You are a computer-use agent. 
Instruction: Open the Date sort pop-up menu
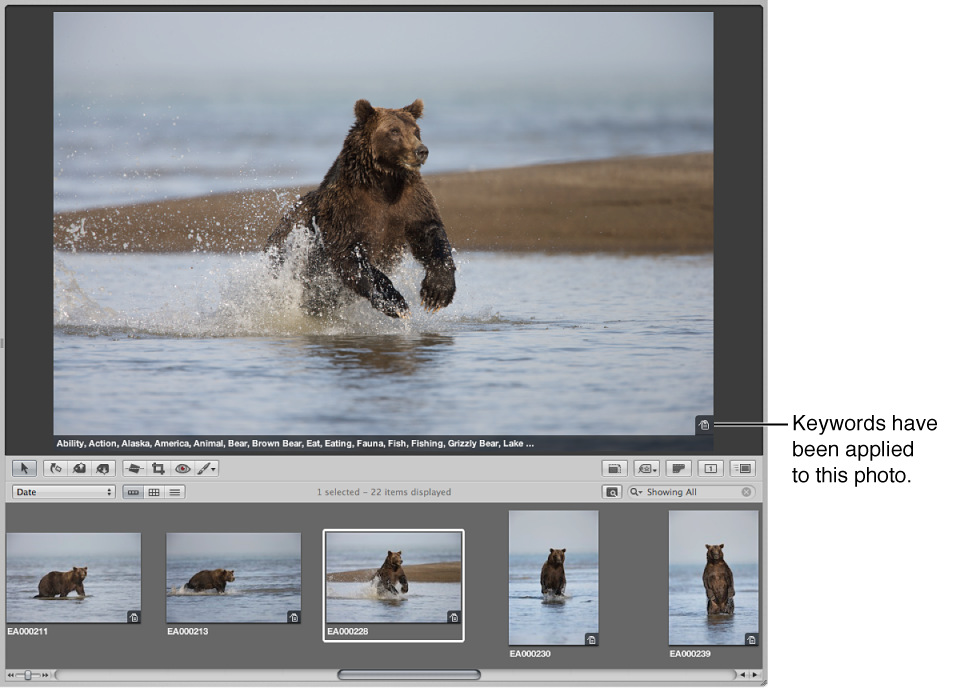64,492
